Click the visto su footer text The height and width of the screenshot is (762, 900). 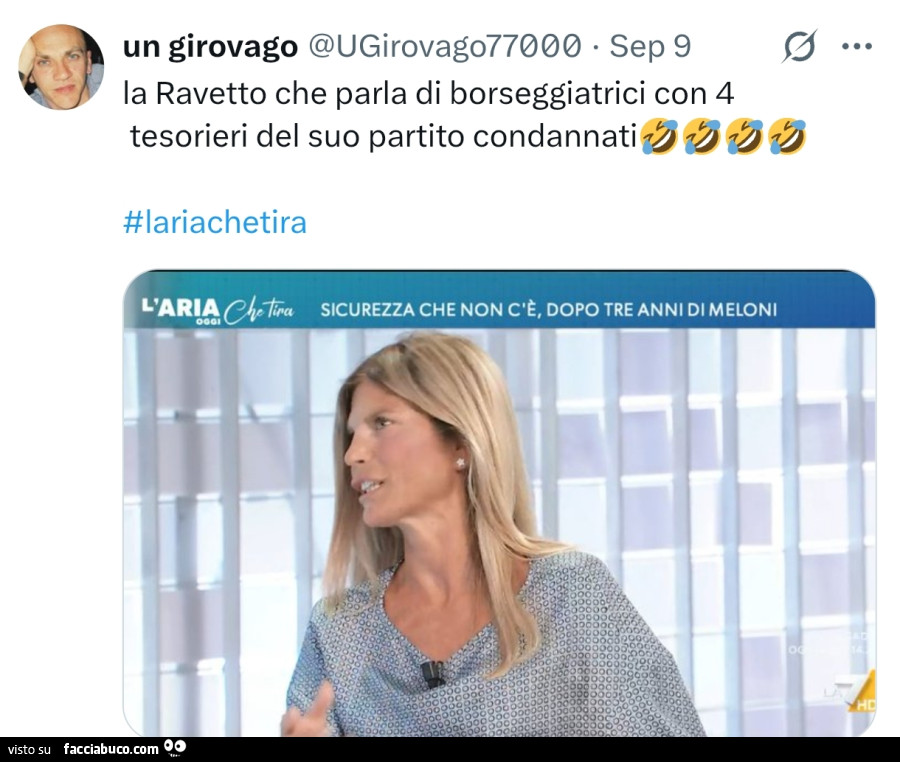point(29,749)
